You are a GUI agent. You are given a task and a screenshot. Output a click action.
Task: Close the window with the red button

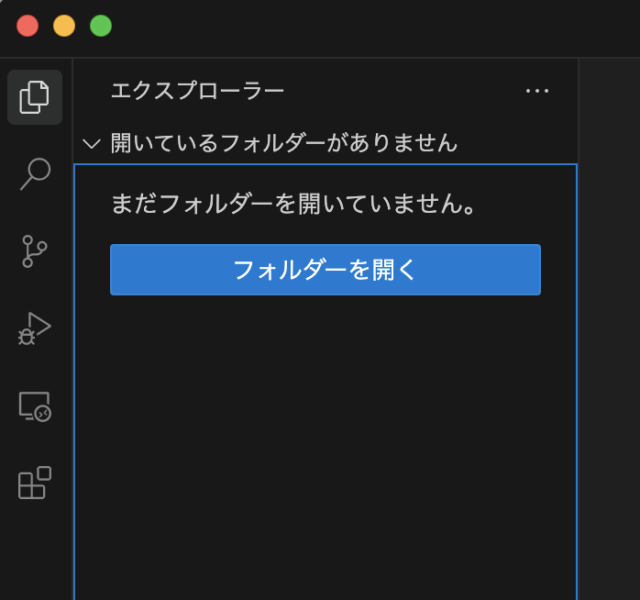[27, 26]
